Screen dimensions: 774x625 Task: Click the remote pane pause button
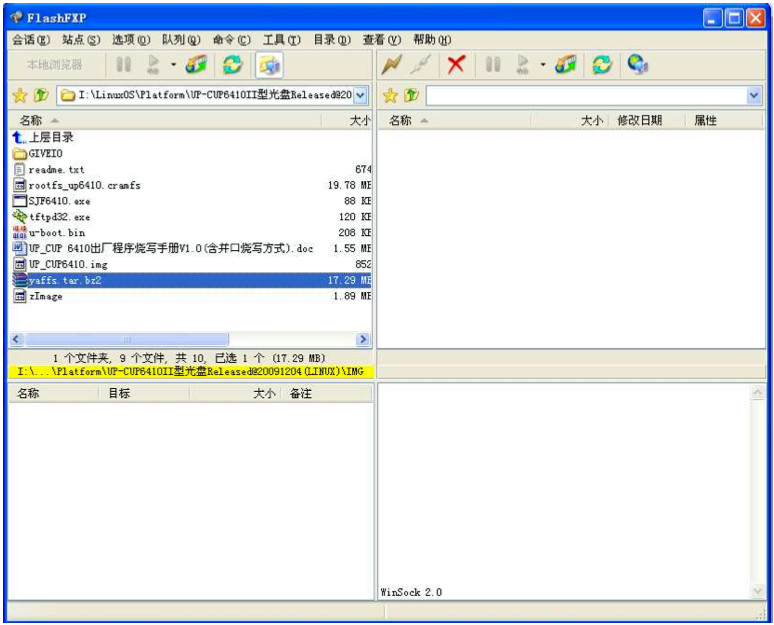(493, 64)
